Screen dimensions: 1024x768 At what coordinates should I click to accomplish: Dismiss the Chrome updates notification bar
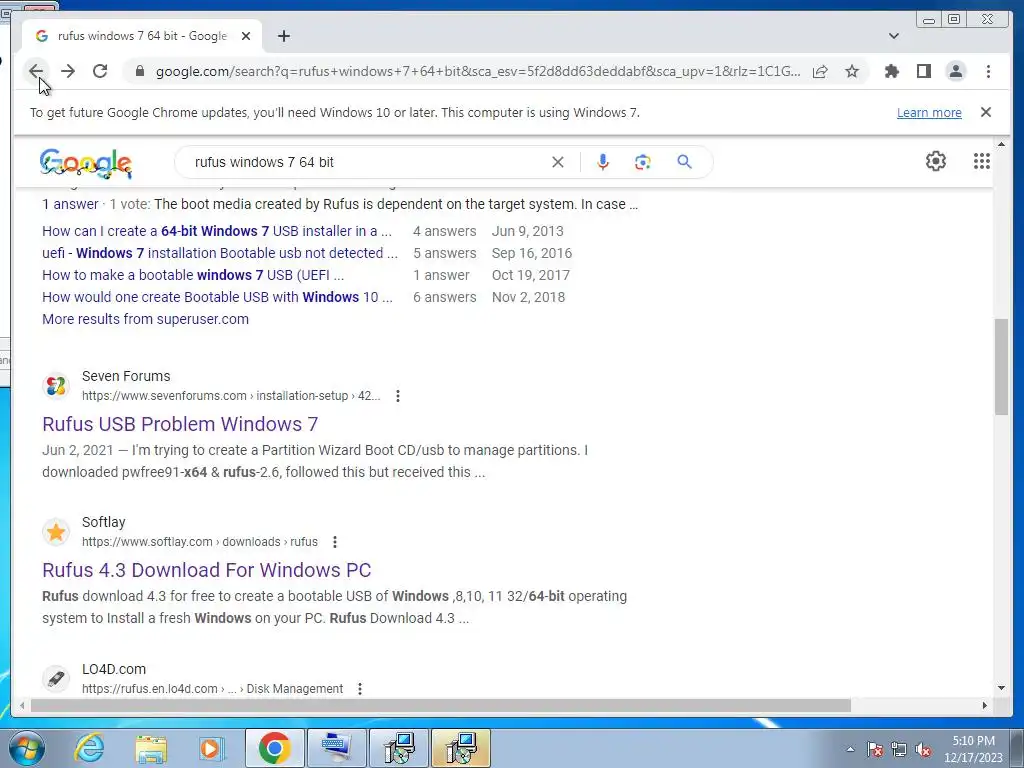tap(985, 112)
